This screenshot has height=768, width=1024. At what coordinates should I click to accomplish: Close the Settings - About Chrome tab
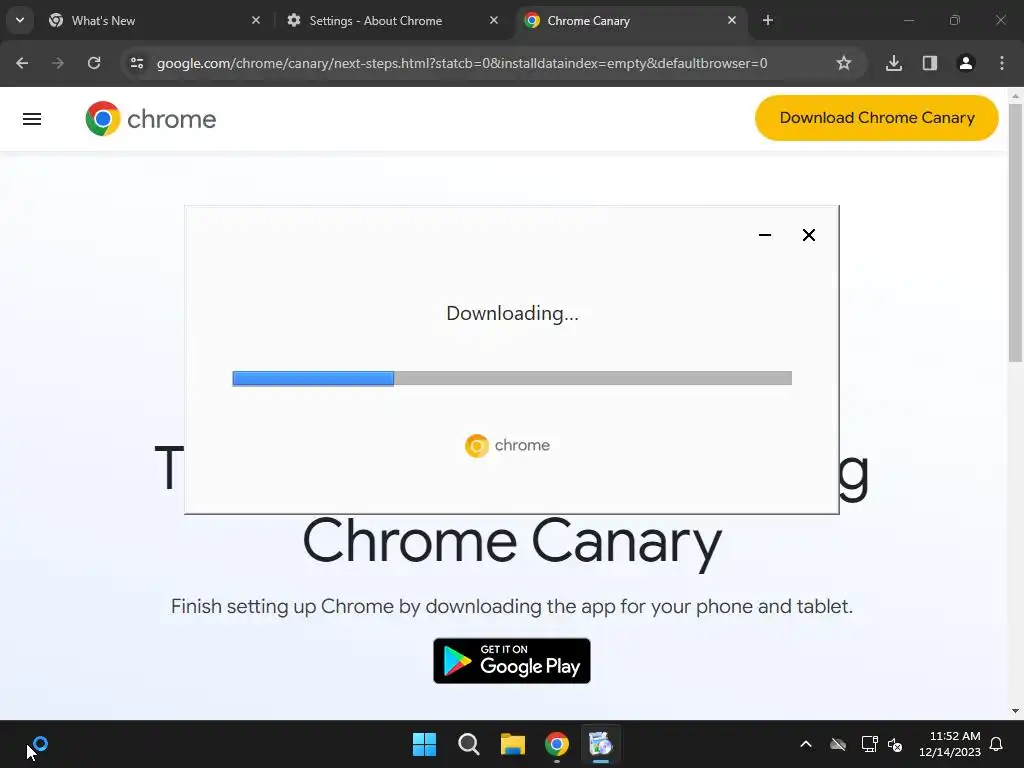coord(494,20)
